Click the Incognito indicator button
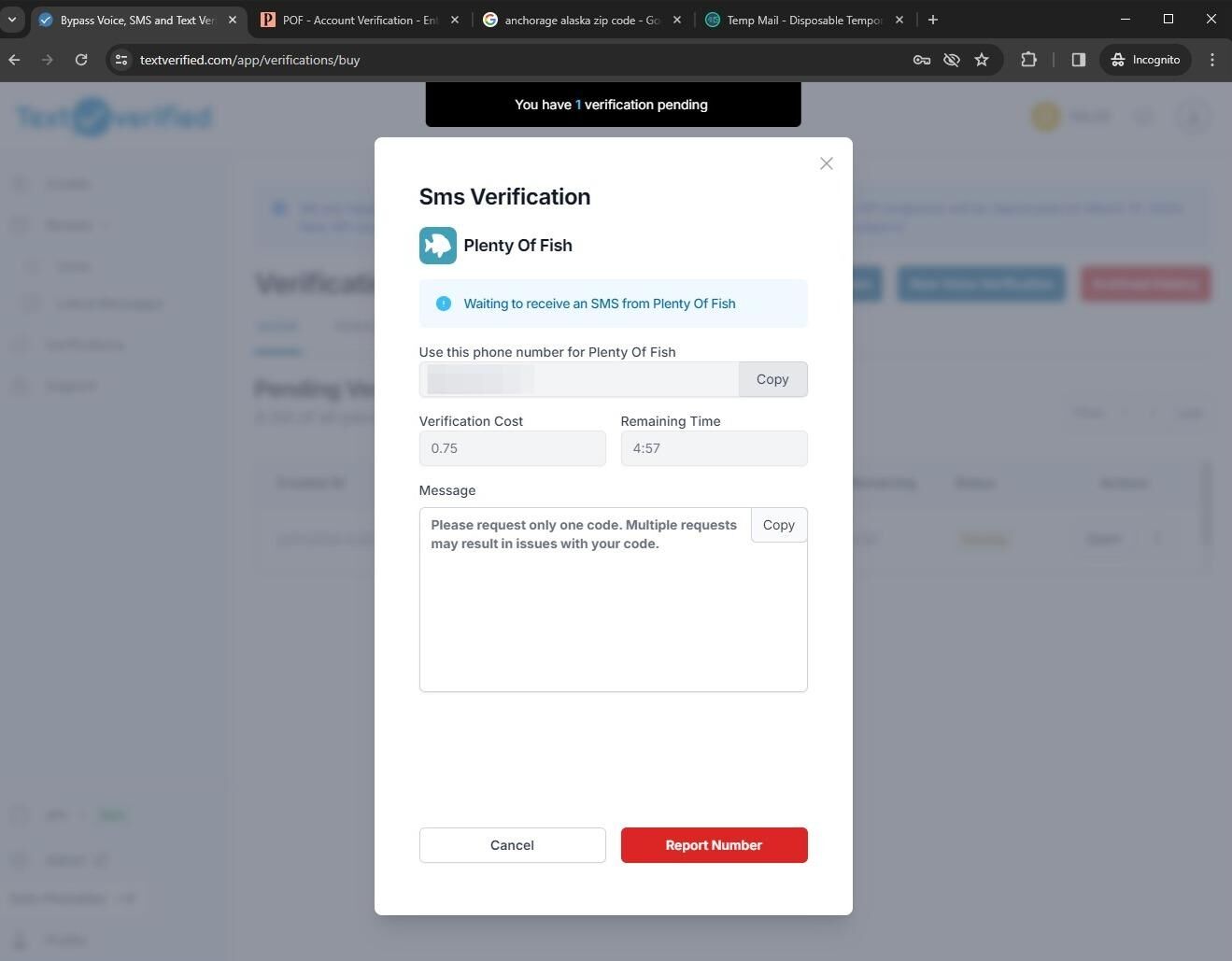This screenshot has height=961, width=1232. (x=1145, y=60)
